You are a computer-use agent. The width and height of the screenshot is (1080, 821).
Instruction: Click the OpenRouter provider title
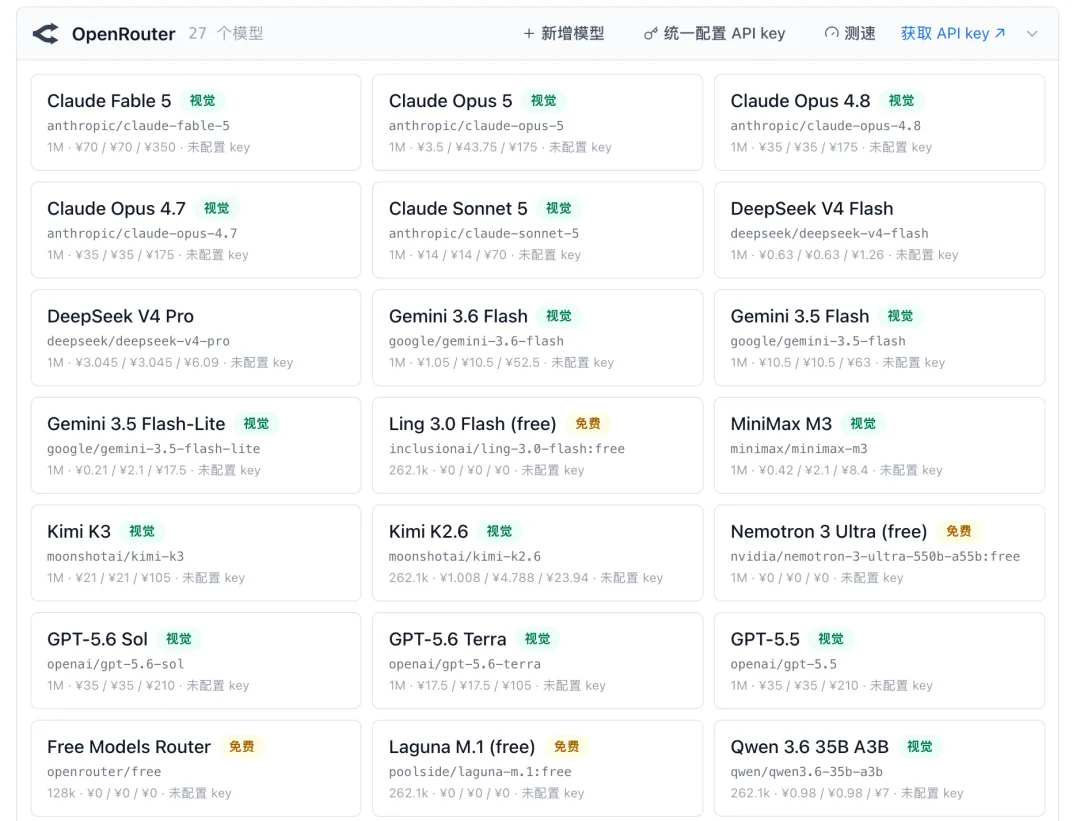[x=123, y=34]
